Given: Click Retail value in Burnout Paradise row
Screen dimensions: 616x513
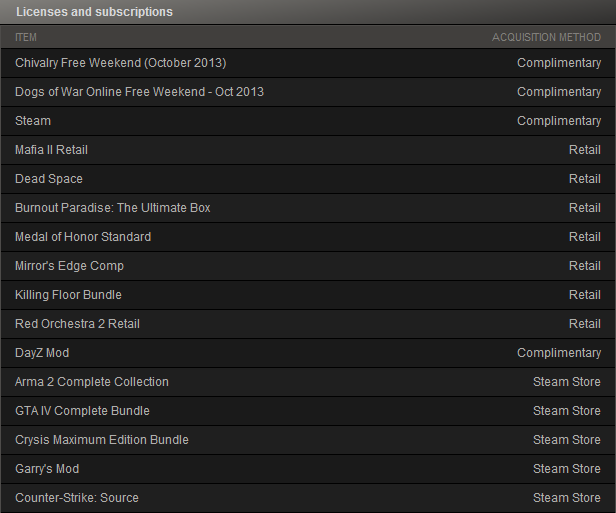Looking at the screenshot, I should [x=585, y=208].
